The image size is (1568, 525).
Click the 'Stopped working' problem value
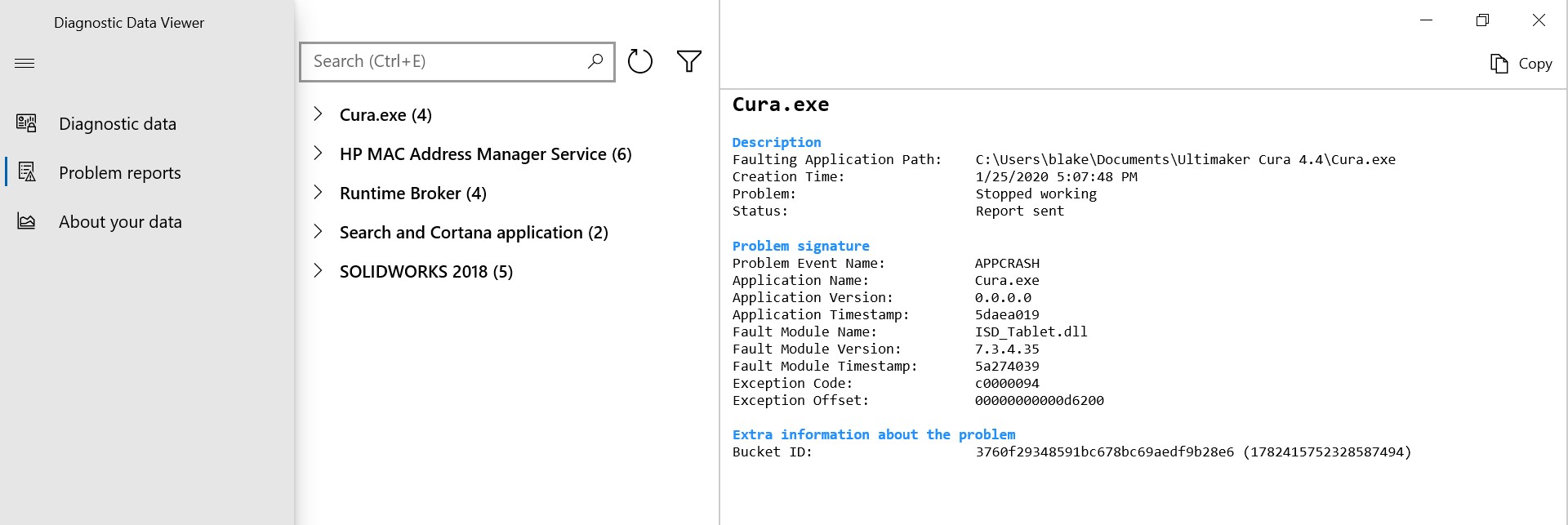(x=1036, y=194)
